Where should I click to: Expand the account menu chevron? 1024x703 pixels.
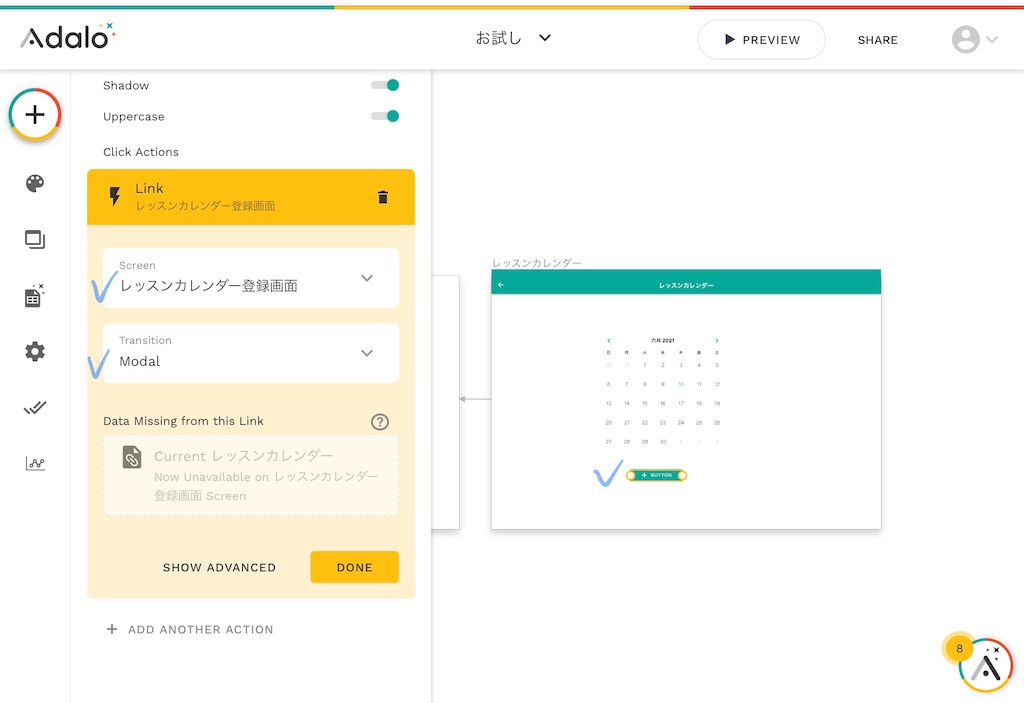click(x=991, y=40)
